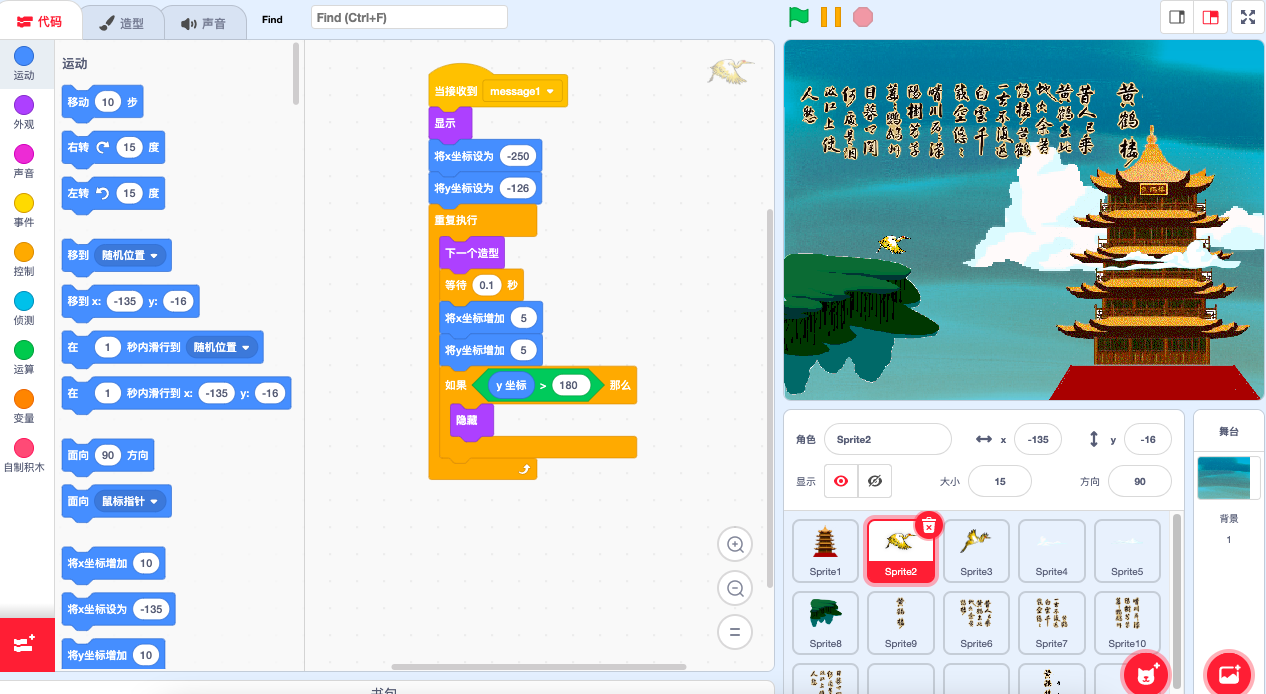Pause the project with the orange pause icon
Screen dimensions: 1266x694
pos(830,17)
